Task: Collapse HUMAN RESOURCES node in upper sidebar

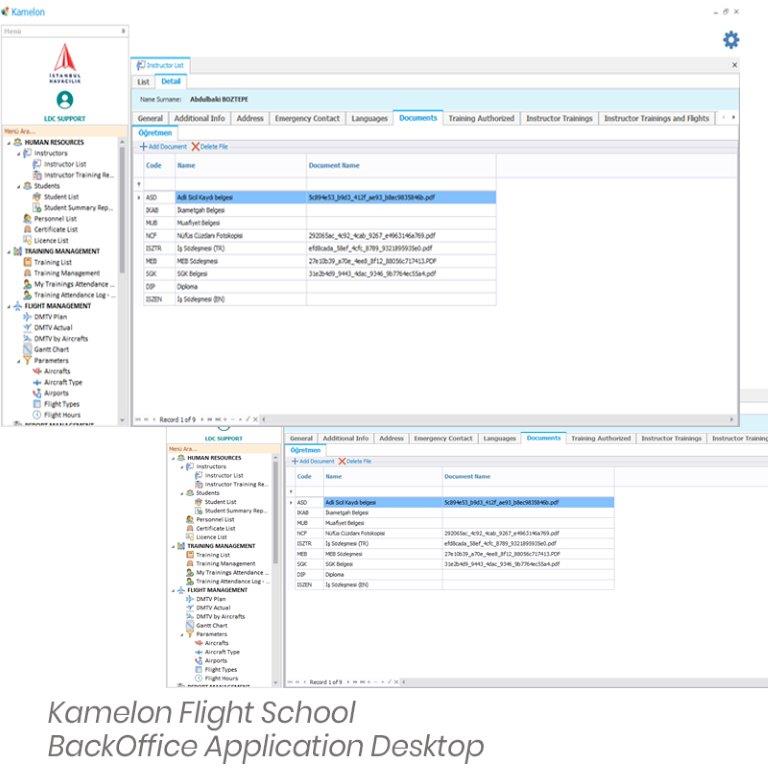Action: coord(9,143)
